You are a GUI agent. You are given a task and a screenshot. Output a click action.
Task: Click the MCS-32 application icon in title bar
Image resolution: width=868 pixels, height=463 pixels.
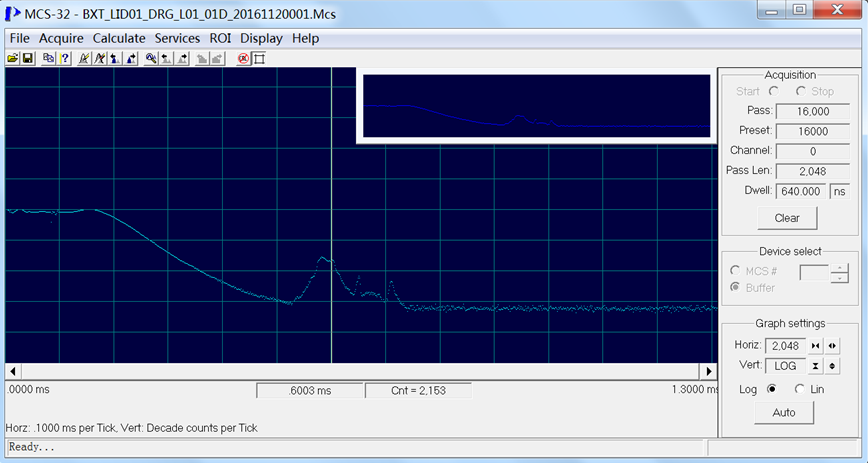click(x=13, y=13)
